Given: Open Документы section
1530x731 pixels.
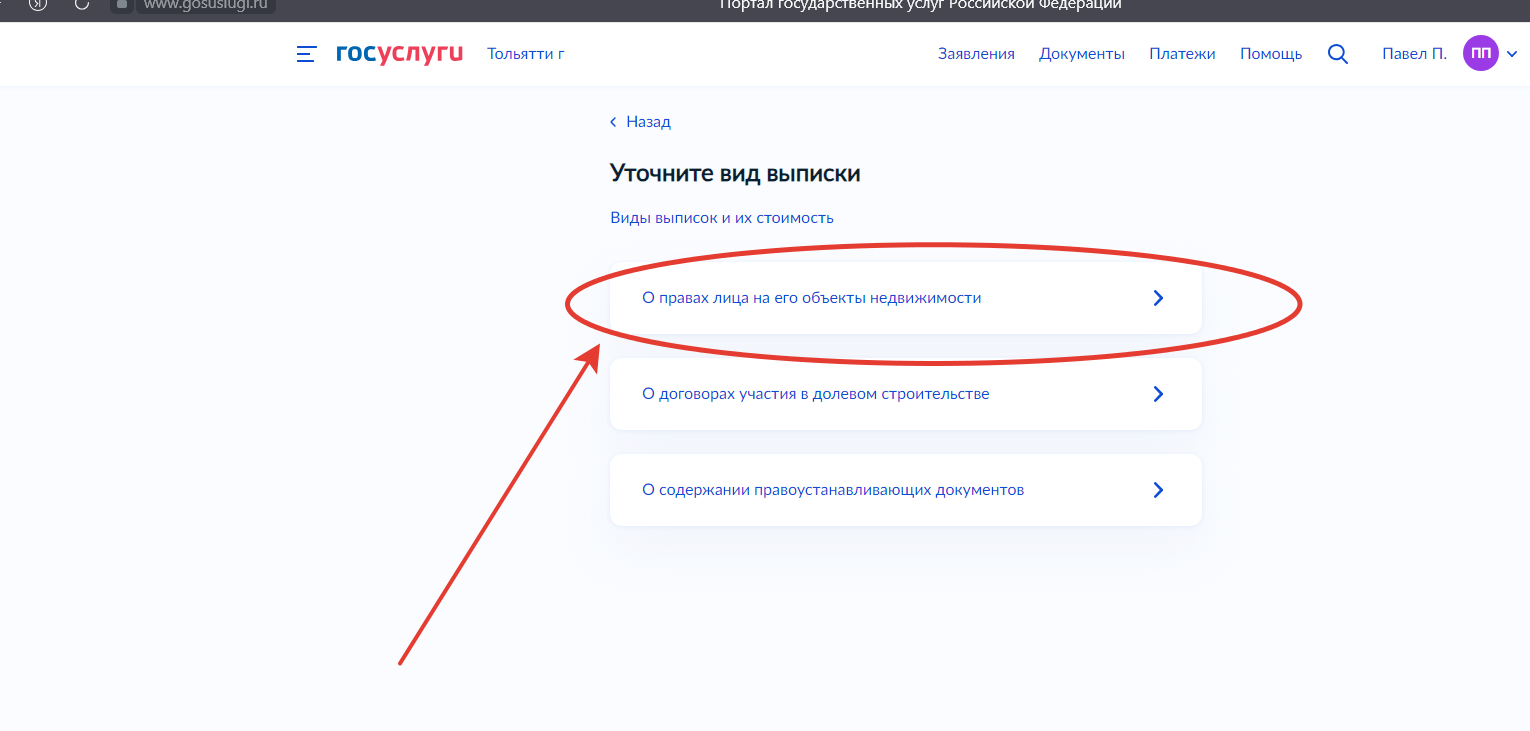Looking at the screenshot, I should [x=1082, y=54].
